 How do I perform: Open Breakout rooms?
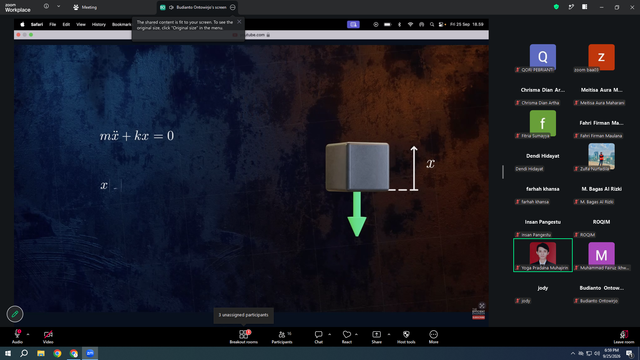point(244,337)
